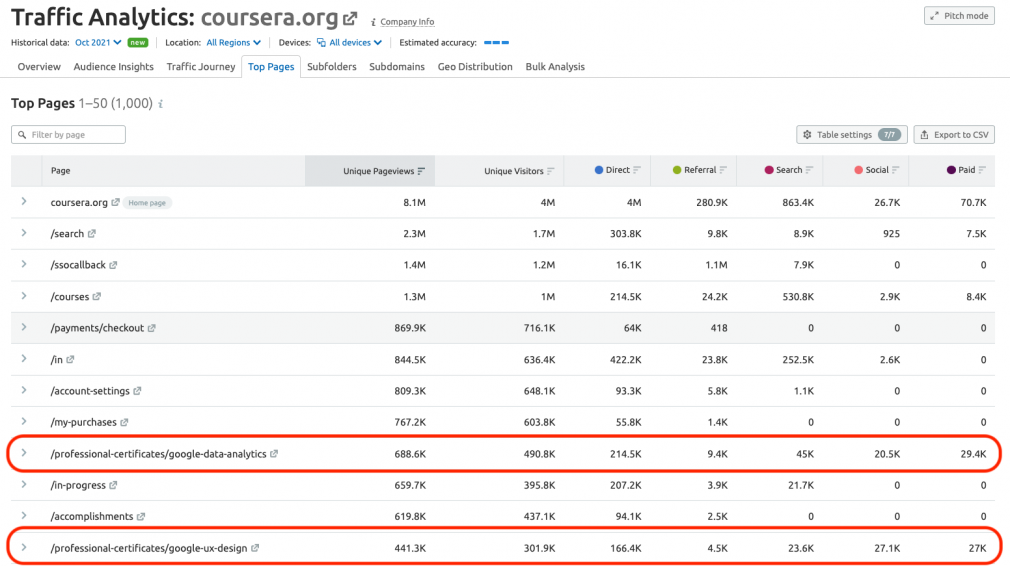Image resolution: width=1010 pixels, height=566 pixels.
Task: Open the All Regions location dropdown
Action: (234, 42)
